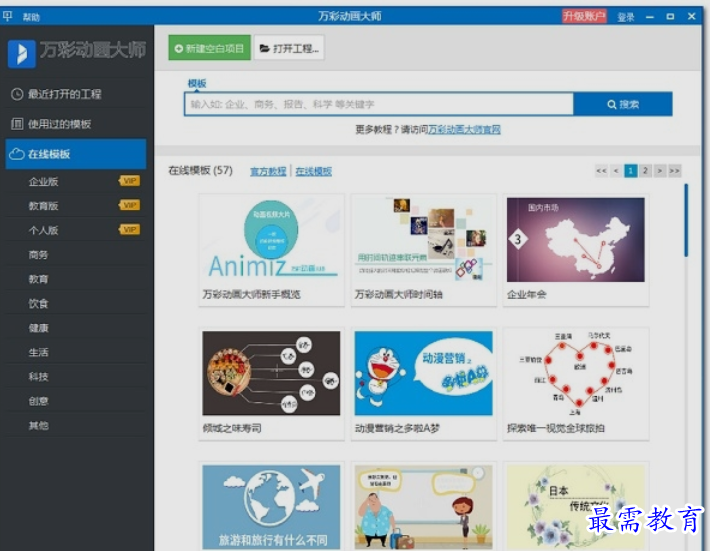
Task: Select the 其他 category
Action: coord(38,426)
